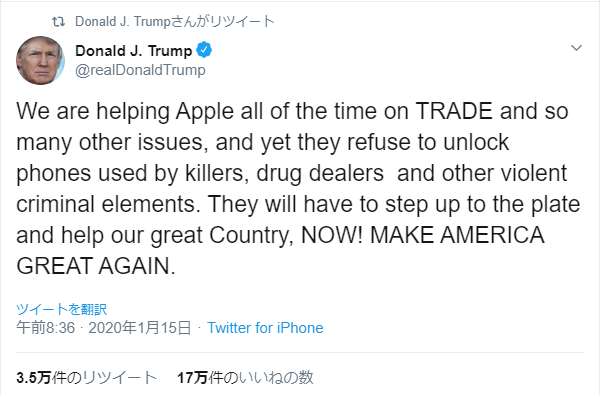Click the retweet arrows icon above the tweet
Viewport: 600px width, 395px height.
(x=58, y=22)
